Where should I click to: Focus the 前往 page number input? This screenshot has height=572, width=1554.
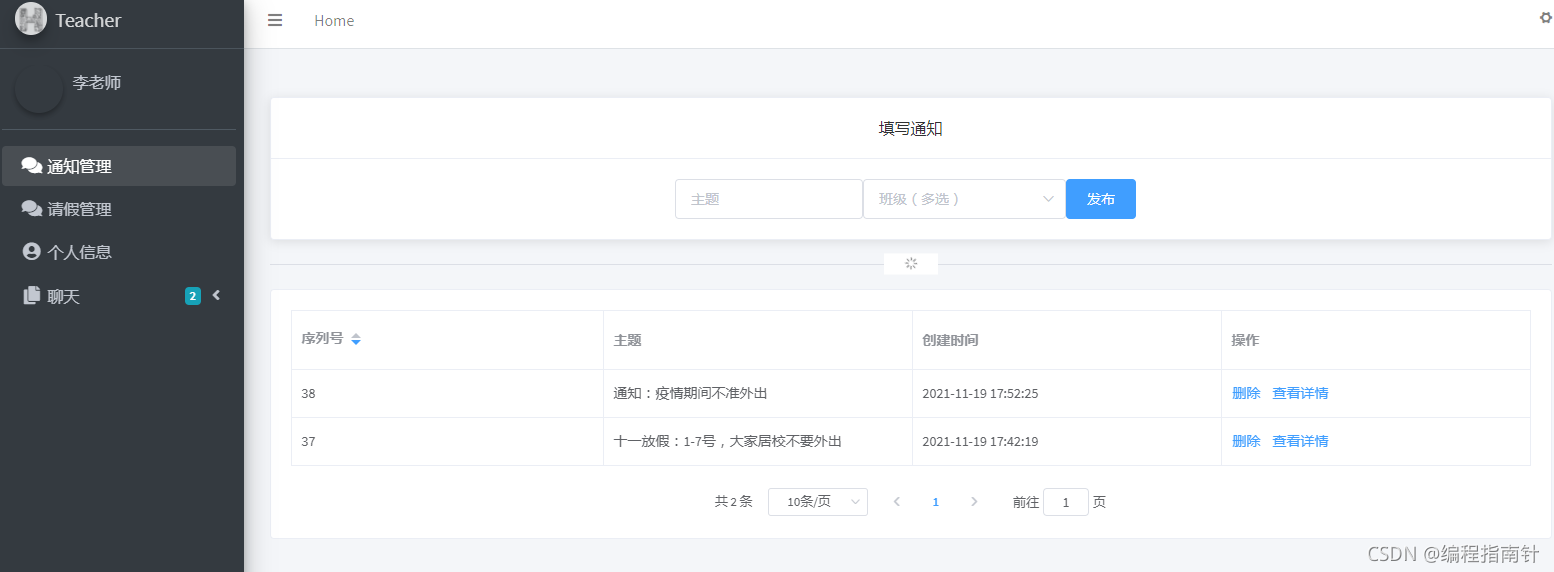(x=1066, y=502)
